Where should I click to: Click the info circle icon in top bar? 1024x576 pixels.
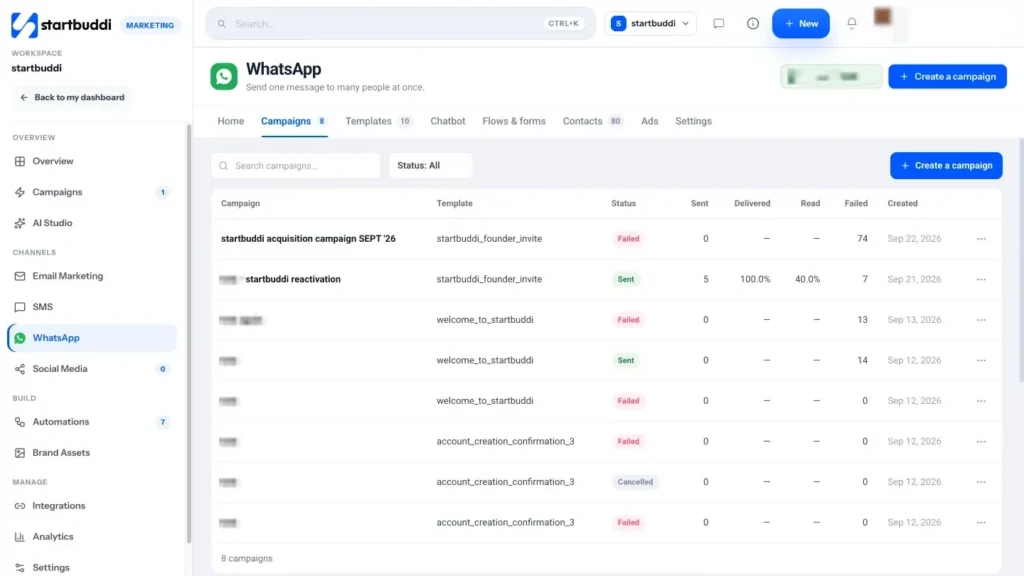click(753, 24)
